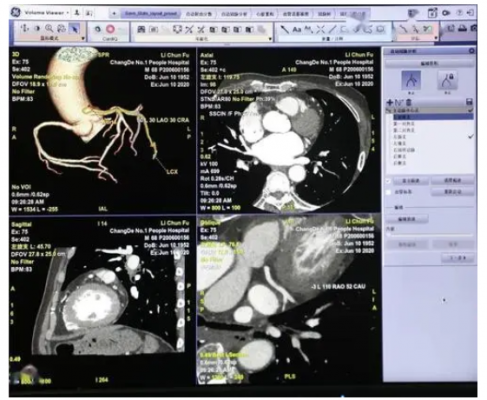Switch to the fifth protocol tab
Image resolution: width=487 pixels, height=400 pixels.
point(296,14)
